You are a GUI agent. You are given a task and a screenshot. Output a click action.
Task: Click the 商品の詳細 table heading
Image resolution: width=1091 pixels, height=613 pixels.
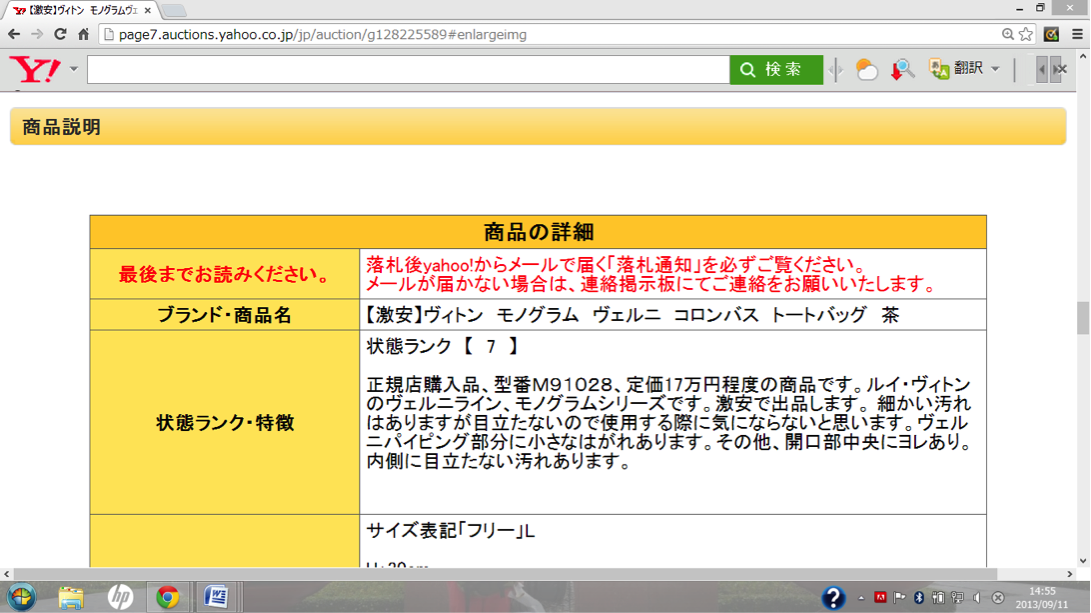pos(538,232)
